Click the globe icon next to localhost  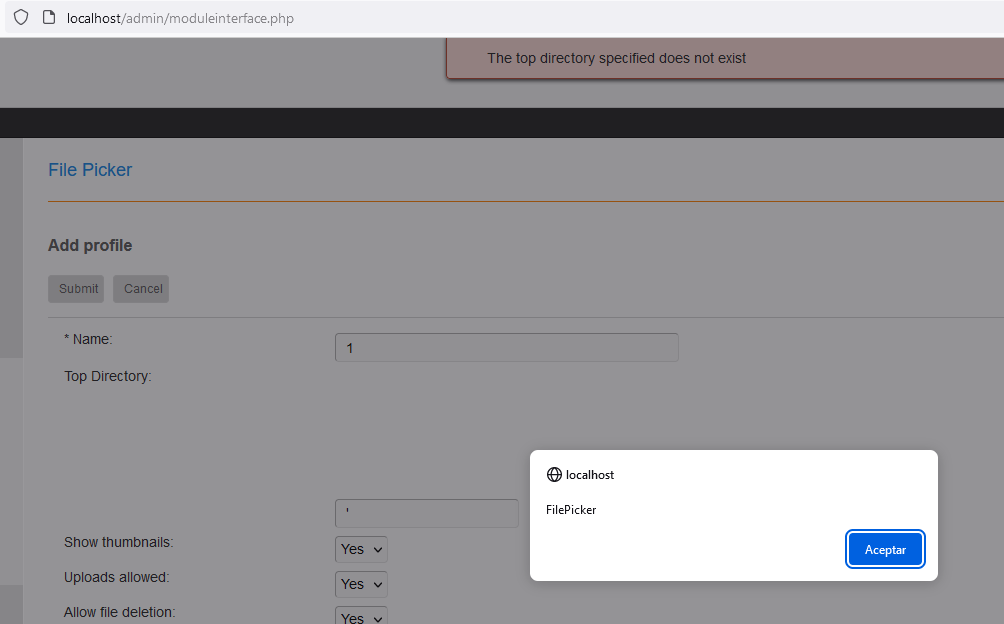[x=554, y=475]
